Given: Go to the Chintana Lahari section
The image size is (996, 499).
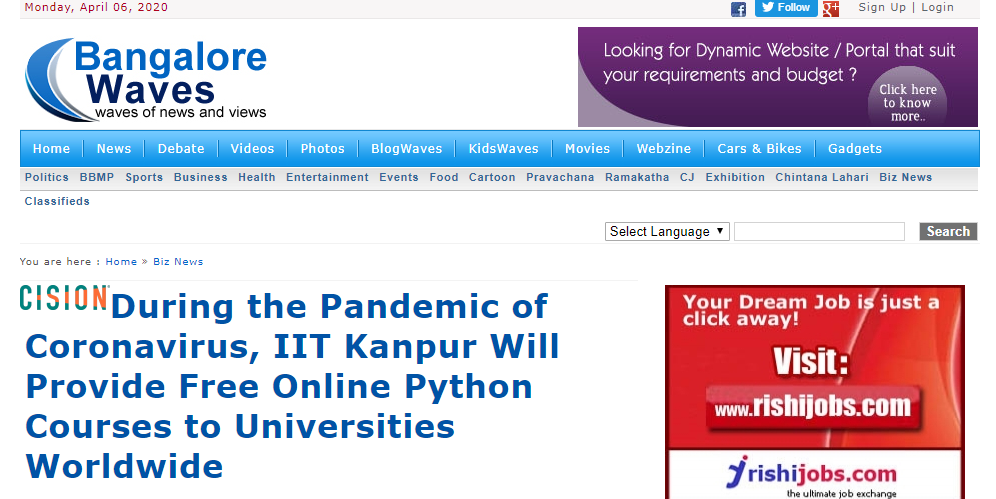Looking at the screenshot, I should (x=822, y=177).
